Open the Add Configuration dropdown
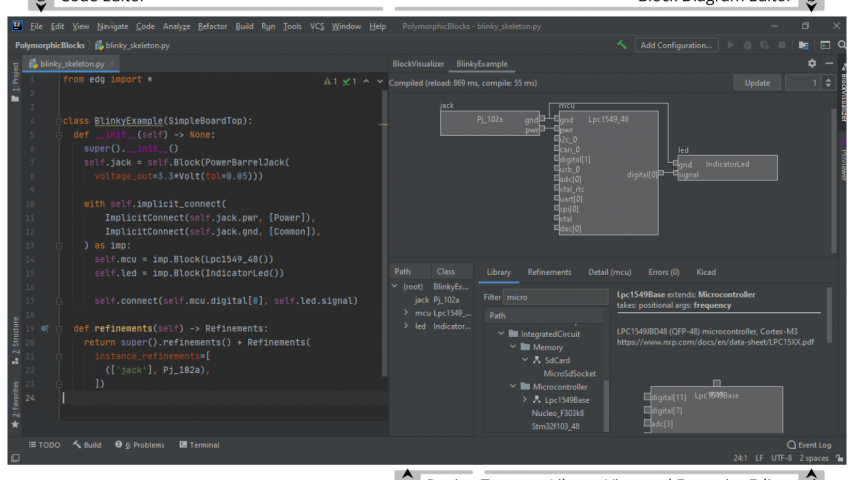The image size is (854, 480). pos(675,45)
